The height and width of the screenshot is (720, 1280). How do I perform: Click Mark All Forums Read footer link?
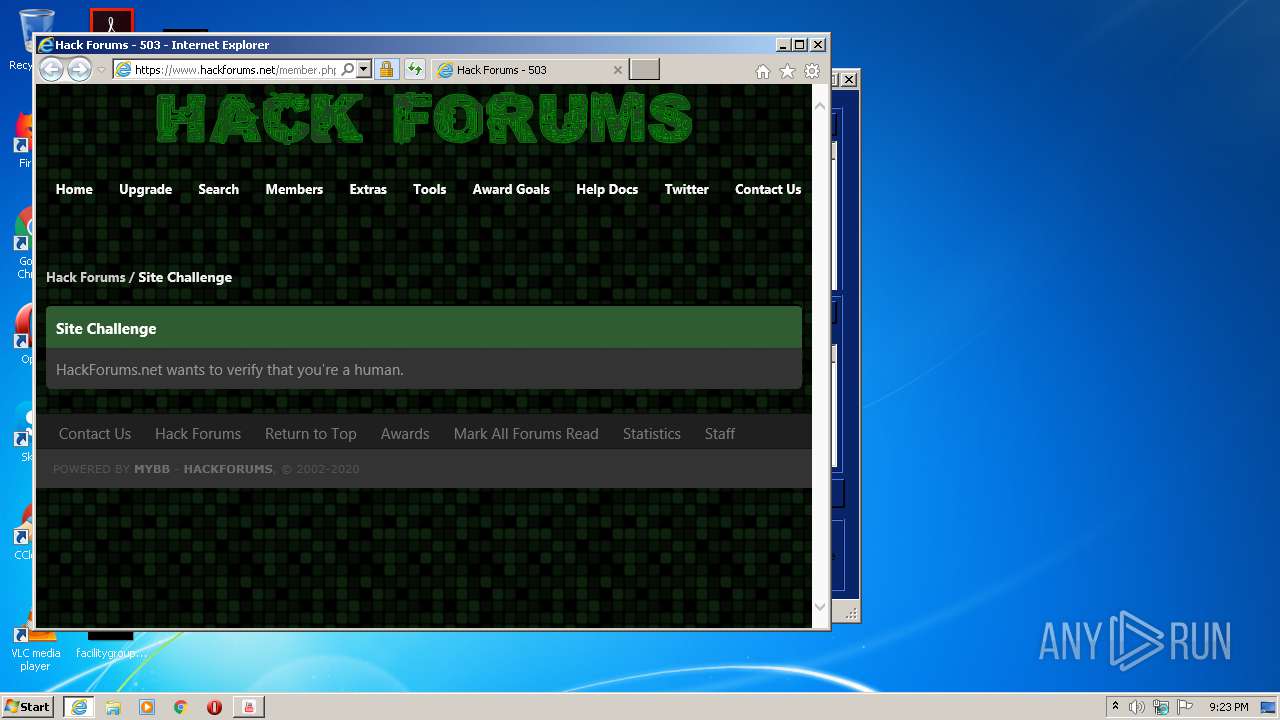[526, 433]
